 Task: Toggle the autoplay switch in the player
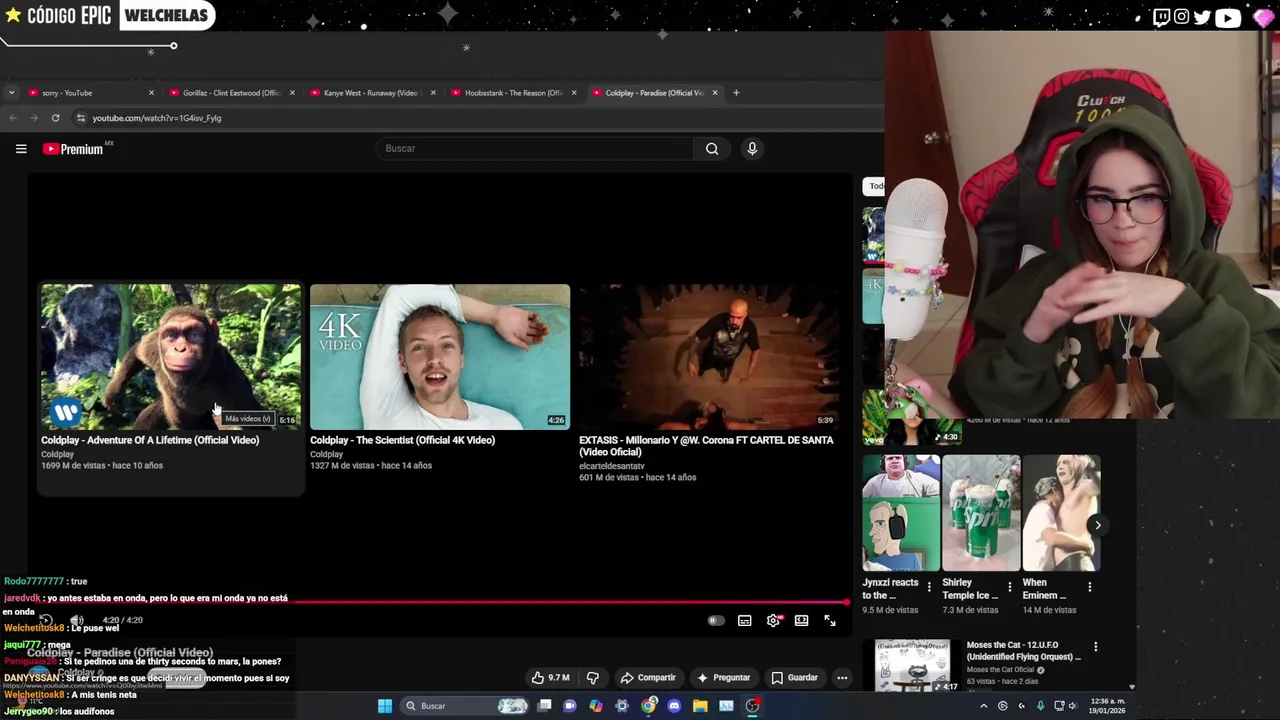715,621
